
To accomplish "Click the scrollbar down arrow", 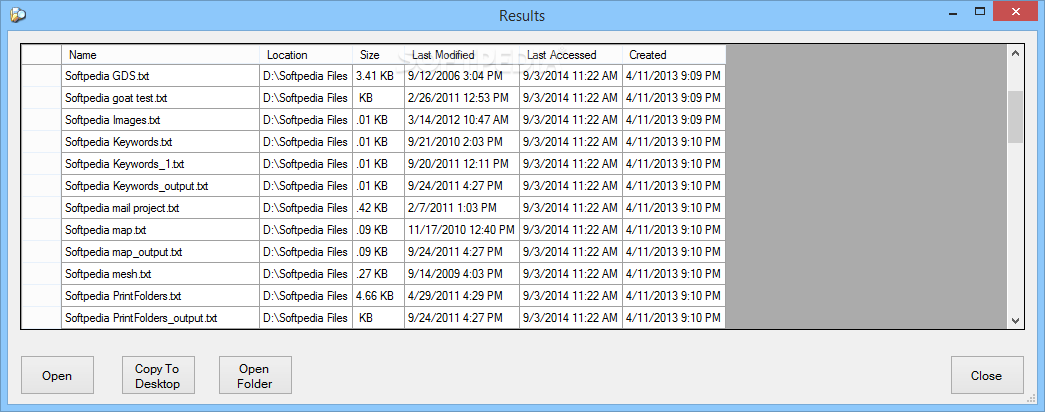I will [1015, 321].
